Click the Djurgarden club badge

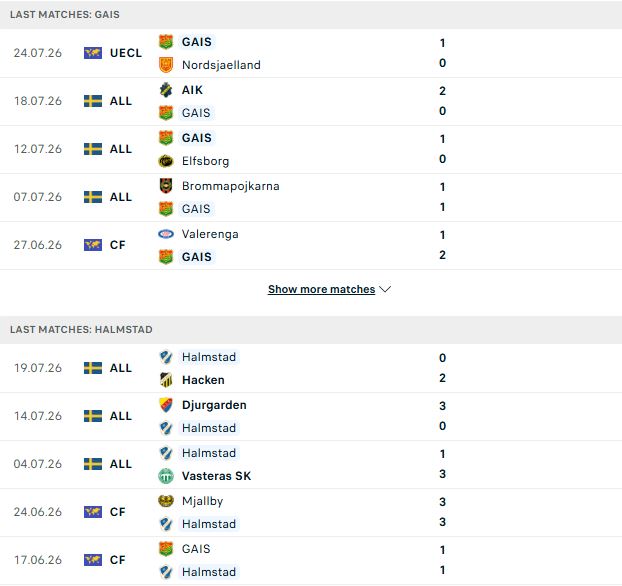click(166, 405)
